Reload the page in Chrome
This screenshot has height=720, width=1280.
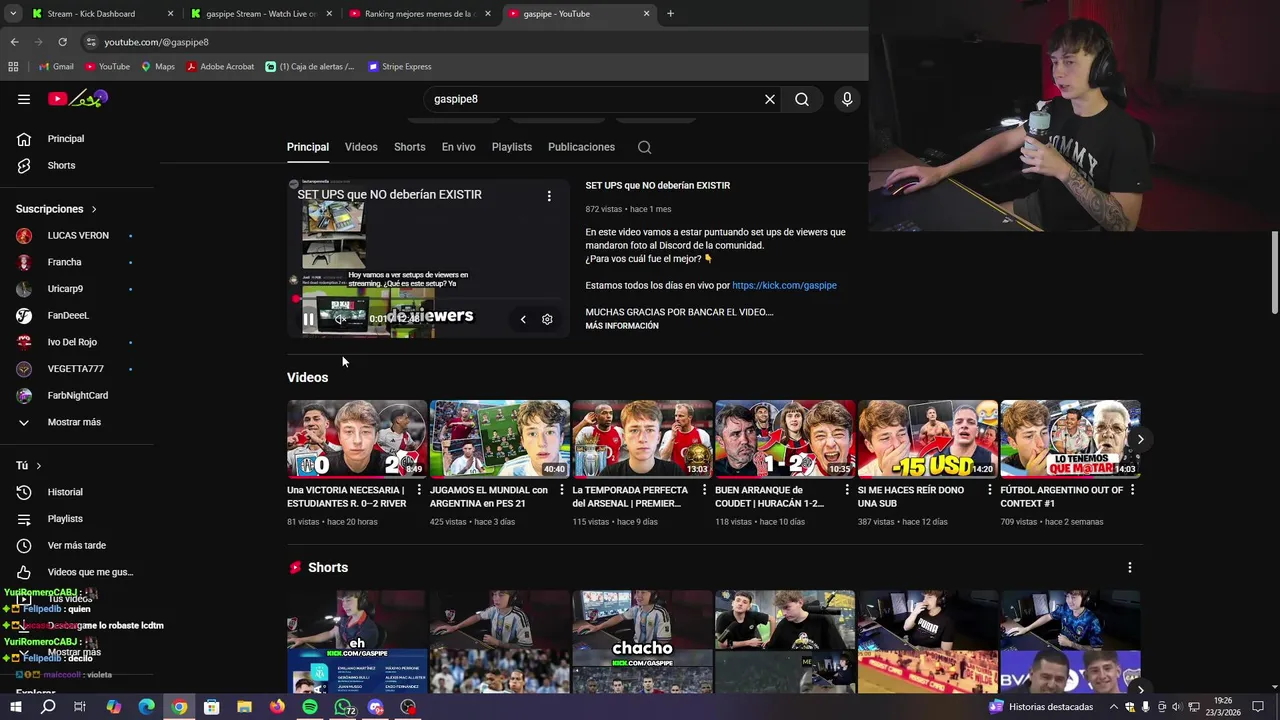pyautogui.click(x=62, y=42)
